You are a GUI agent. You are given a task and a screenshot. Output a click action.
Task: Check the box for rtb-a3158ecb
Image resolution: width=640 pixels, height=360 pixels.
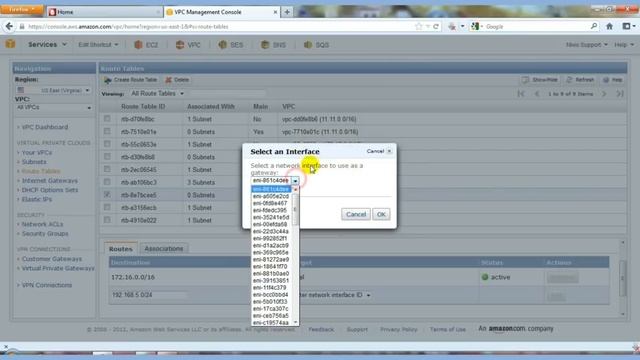tap(107, 207)
